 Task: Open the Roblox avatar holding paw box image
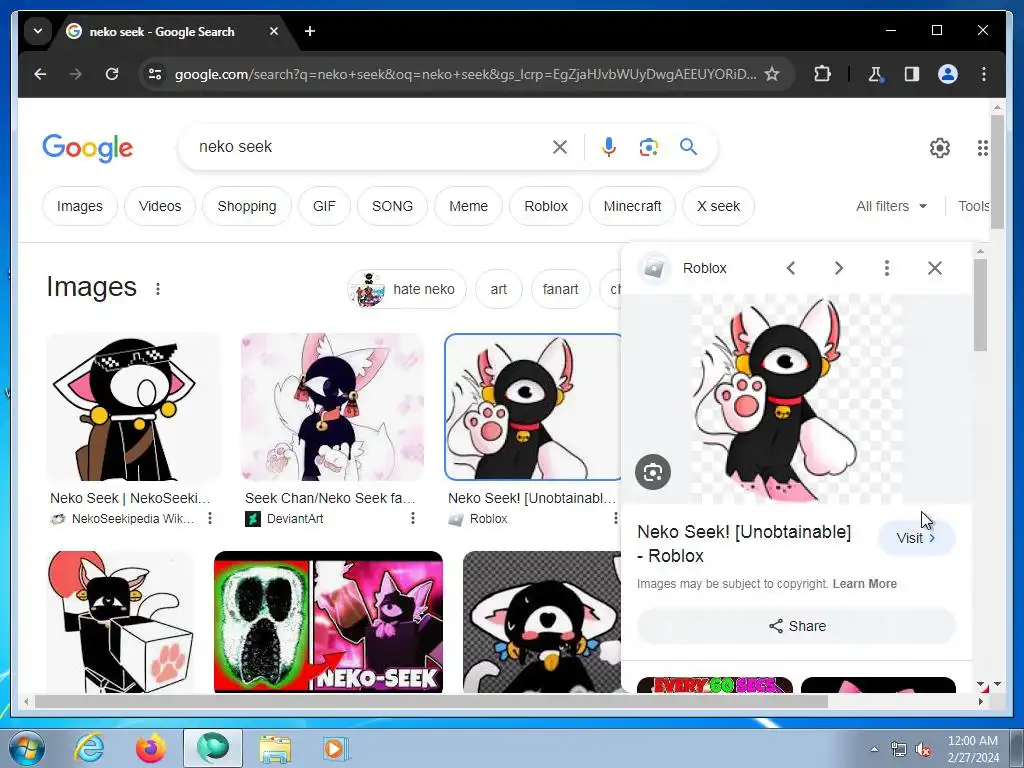pyautogui.click(x=120, y=622)
